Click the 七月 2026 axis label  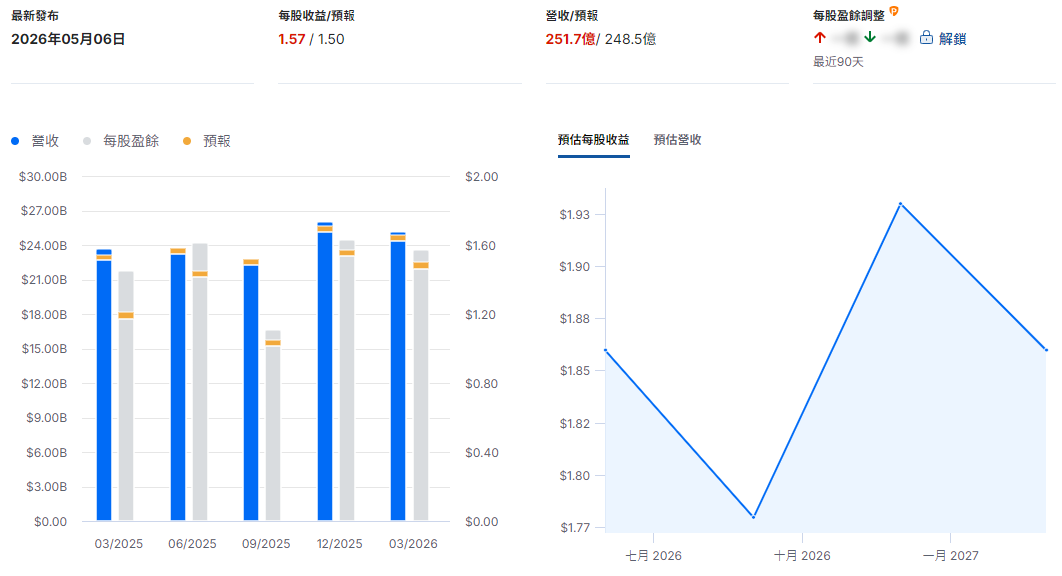[x=654, y=556]
